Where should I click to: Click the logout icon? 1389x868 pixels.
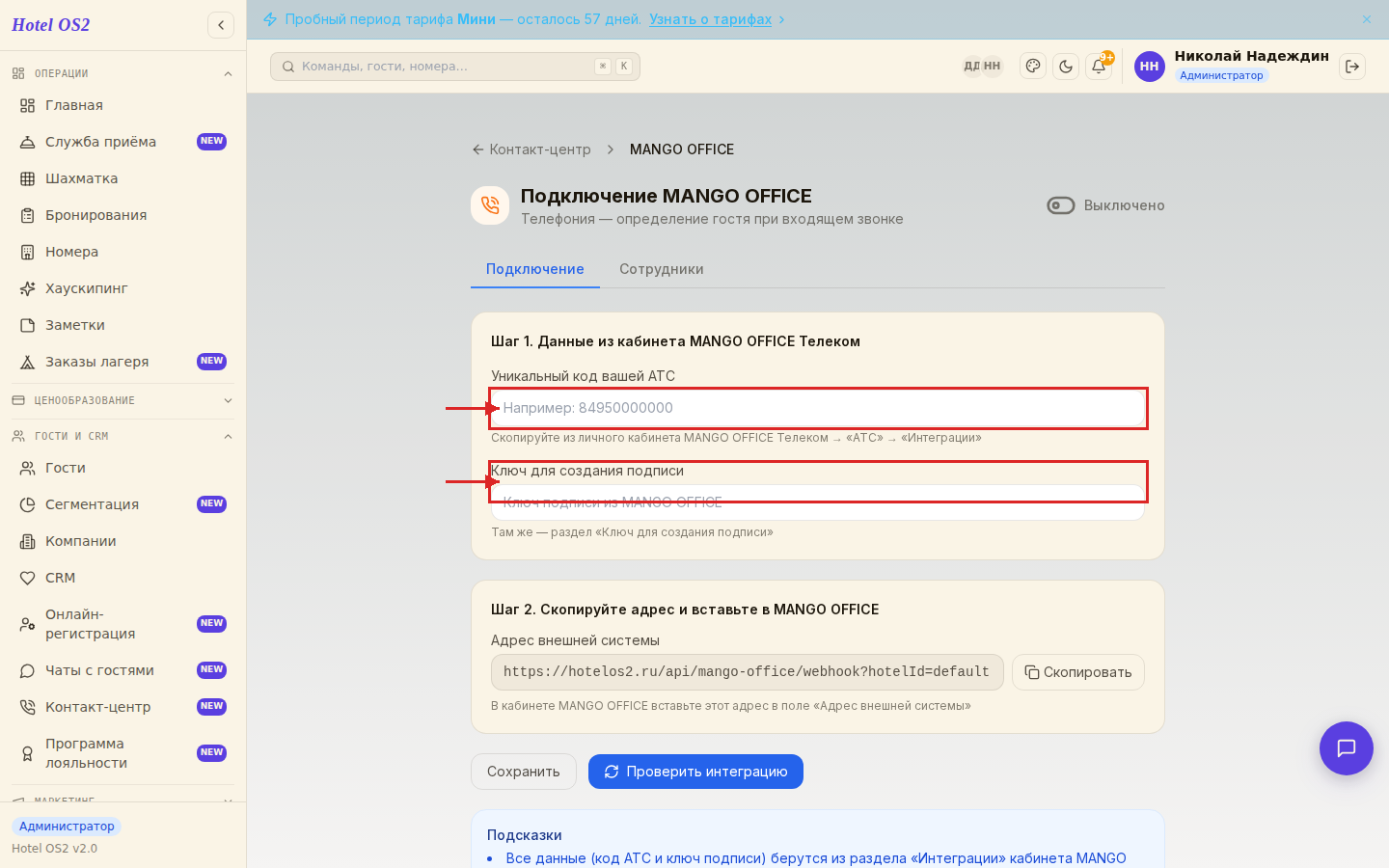coord(1352,67)
